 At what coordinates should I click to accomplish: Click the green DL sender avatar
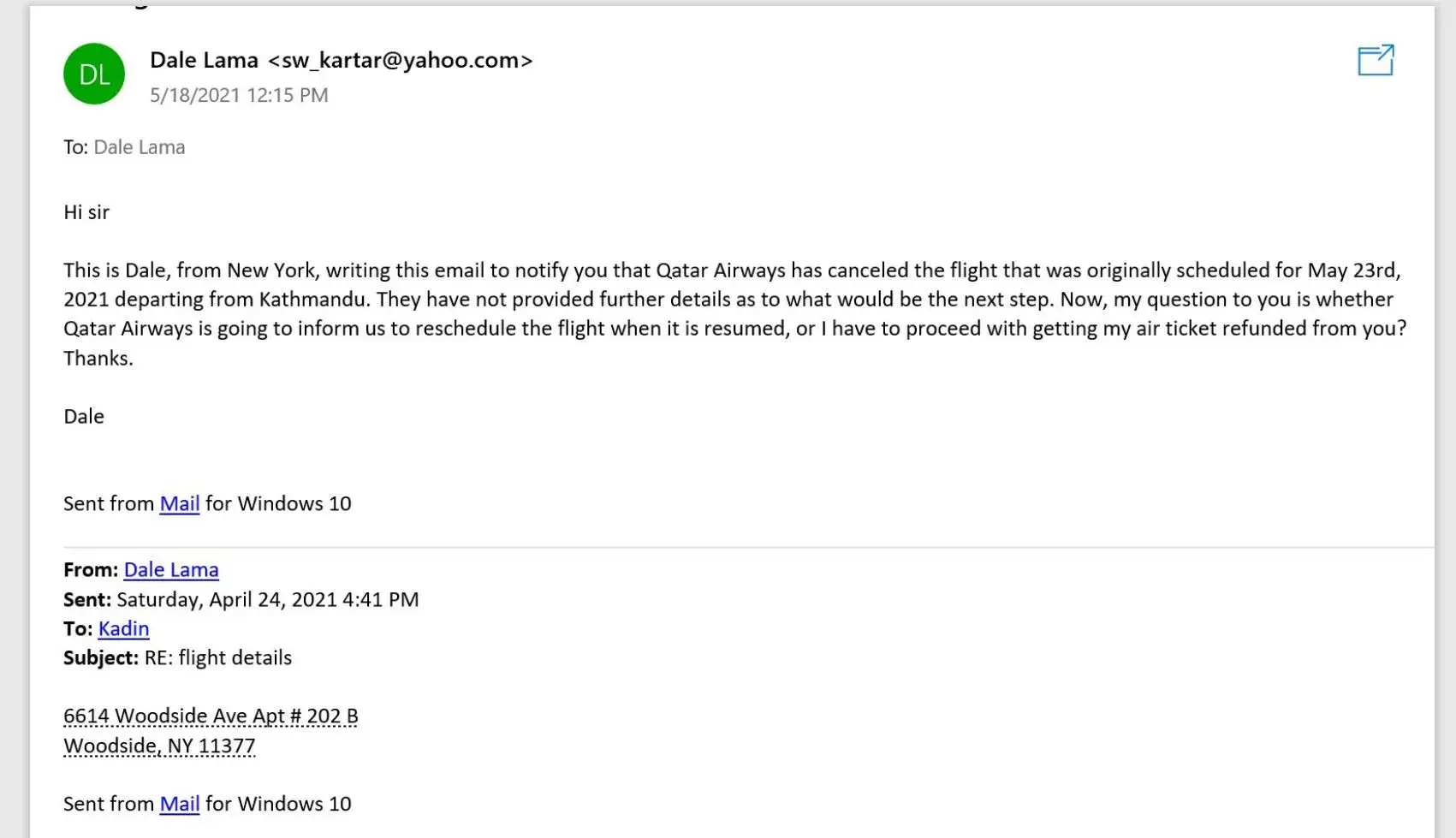pos(94,74)
